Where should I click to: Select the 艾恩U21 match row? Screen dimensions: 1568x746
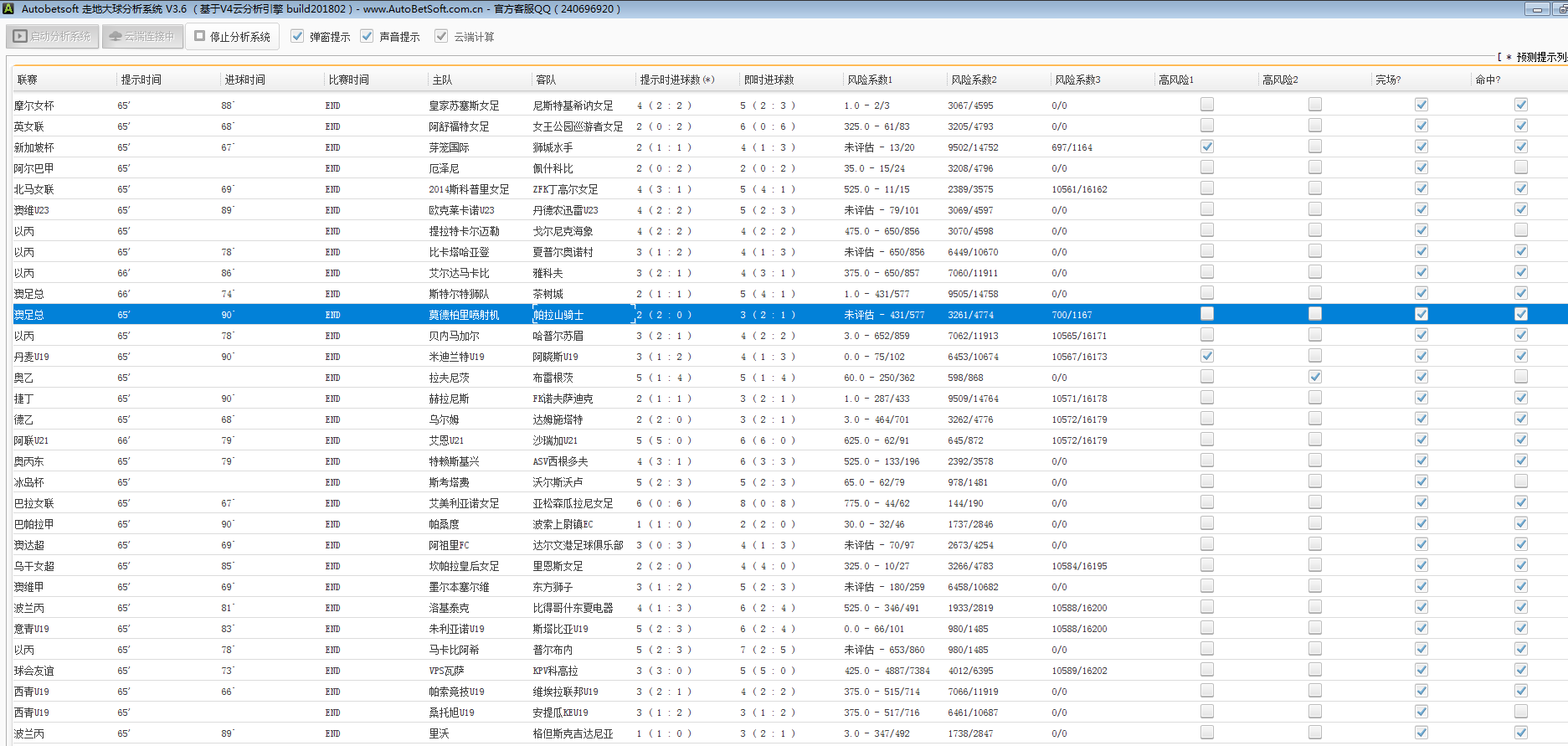click(446, 440)
